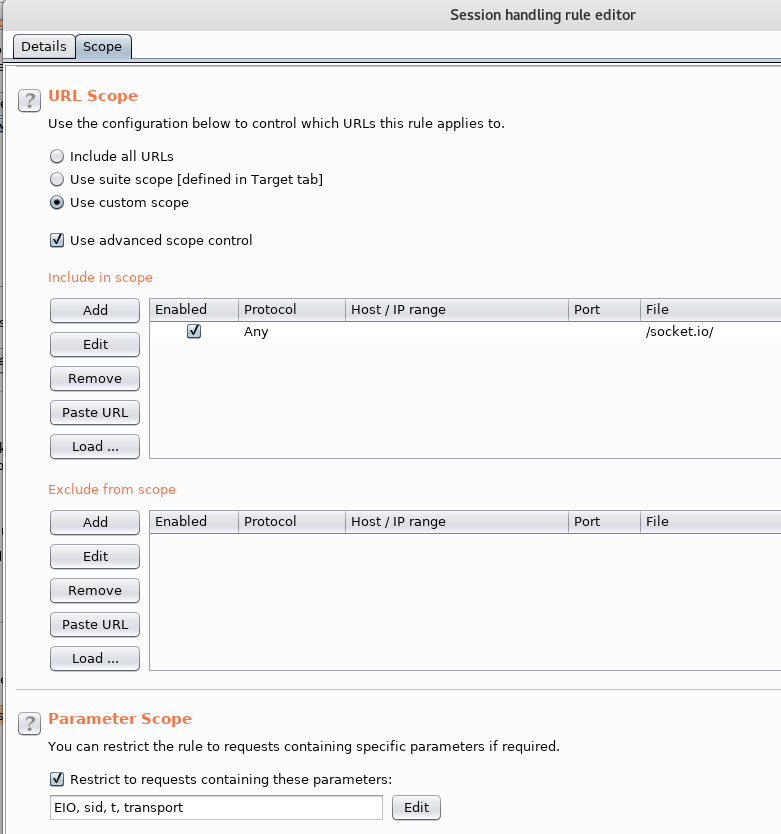Load entries into Exclude from scope

tap(95, 658)
